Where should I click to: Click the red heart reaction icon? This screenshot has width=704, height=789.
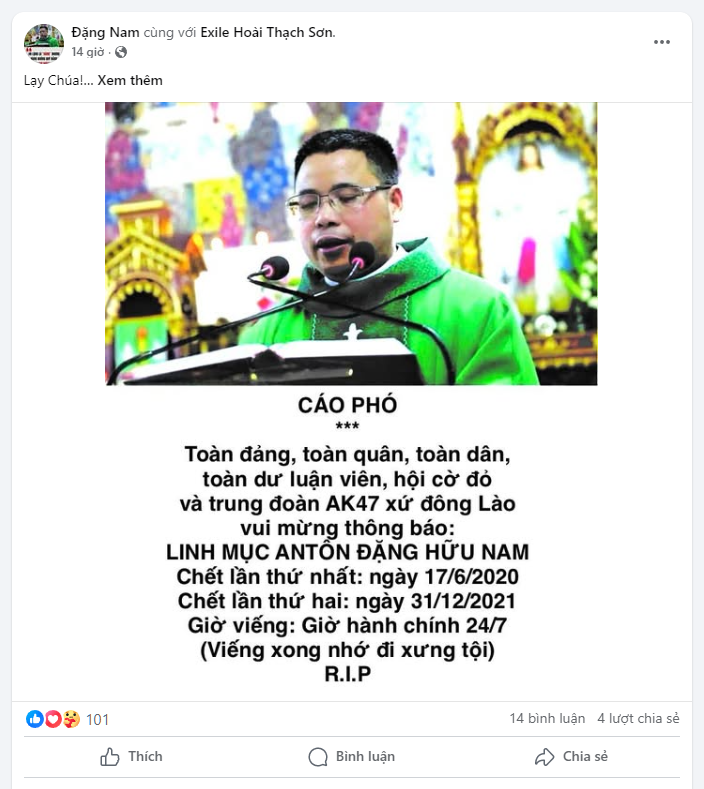pos(53,719)
